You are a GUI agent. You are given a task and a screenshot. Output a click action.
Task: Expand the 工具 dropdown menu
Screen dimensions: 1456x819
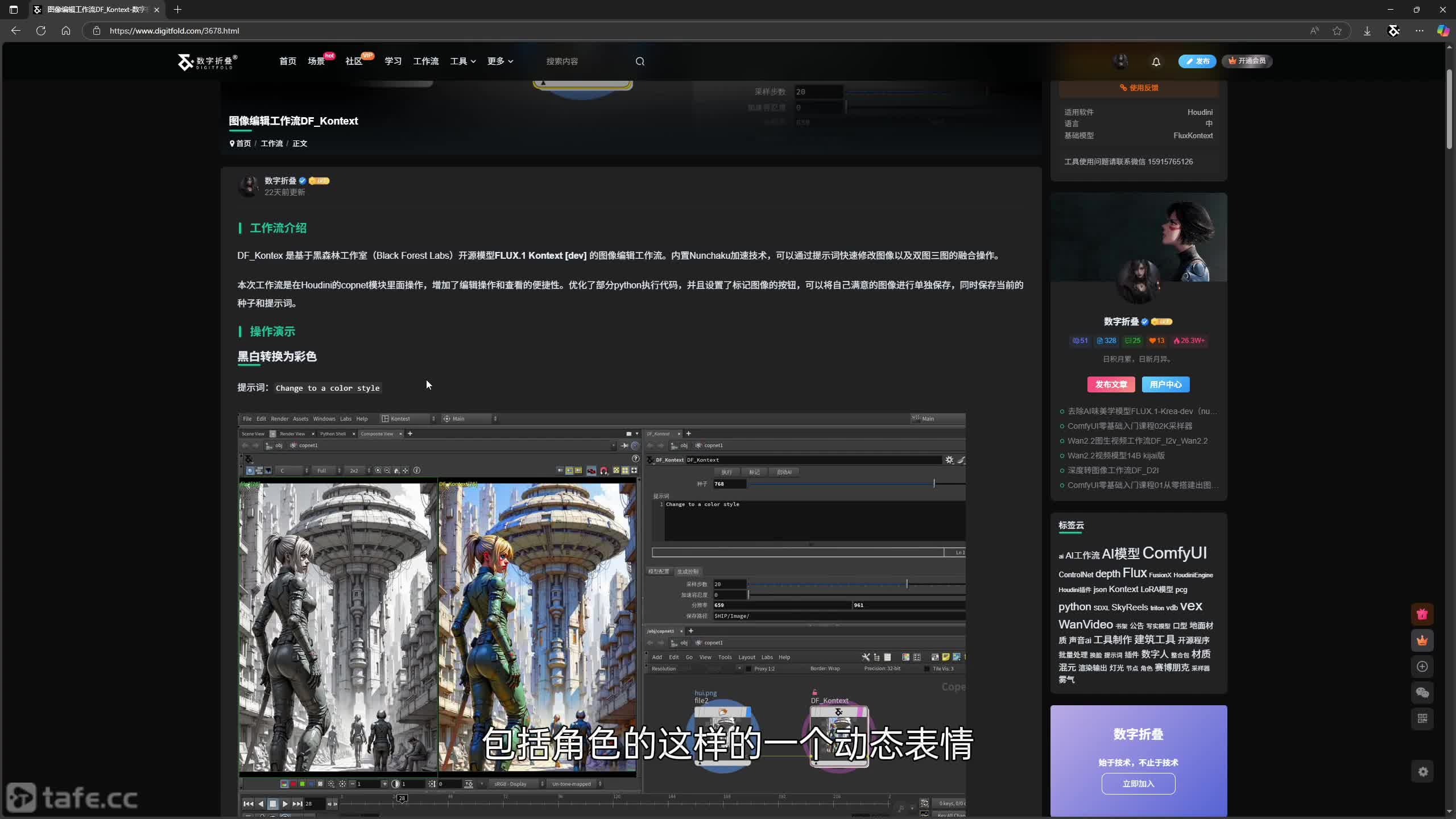[462, 61]
